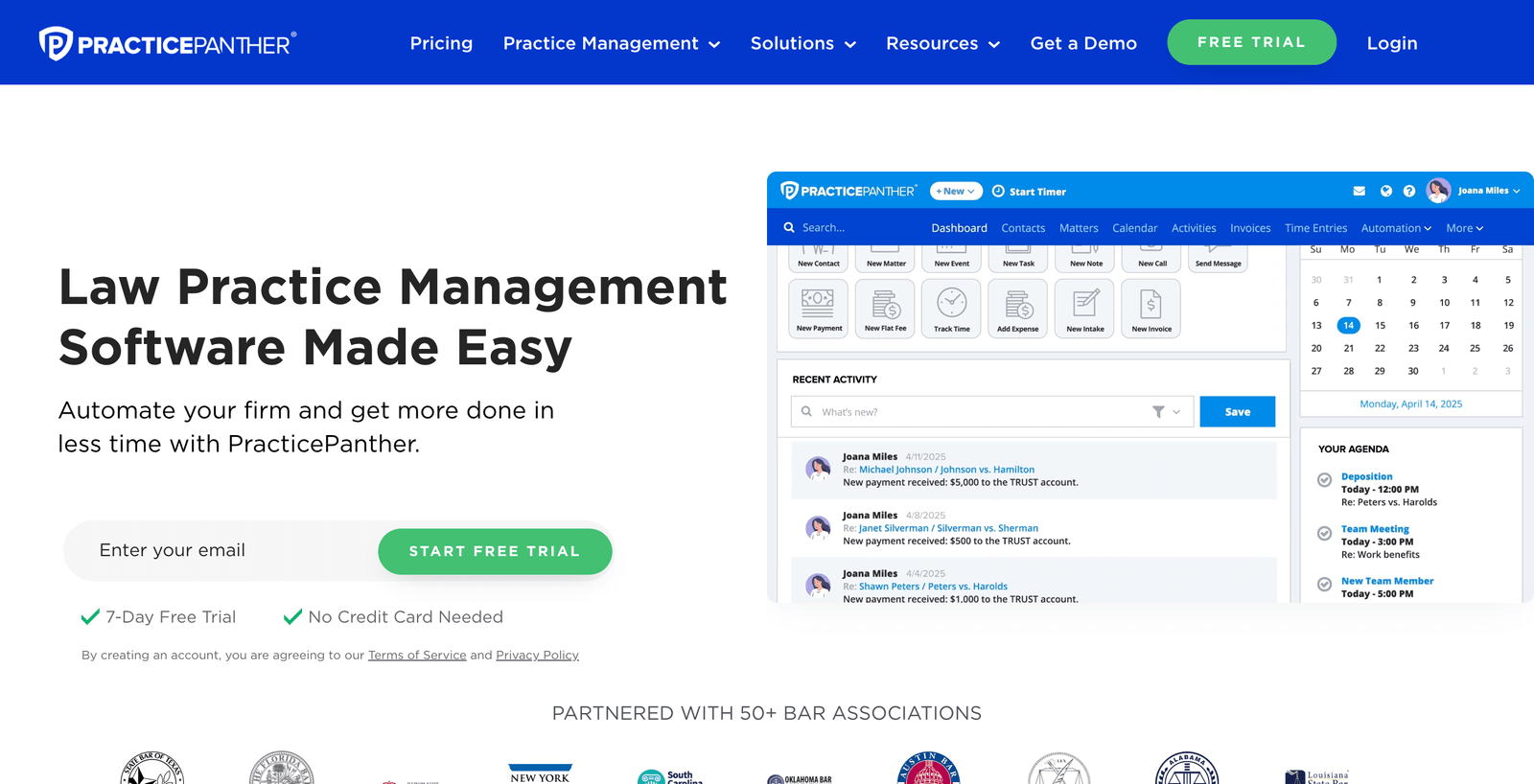Click the help question mark icon
Screen dimensions: 1534x784
tap(1409, 191)
